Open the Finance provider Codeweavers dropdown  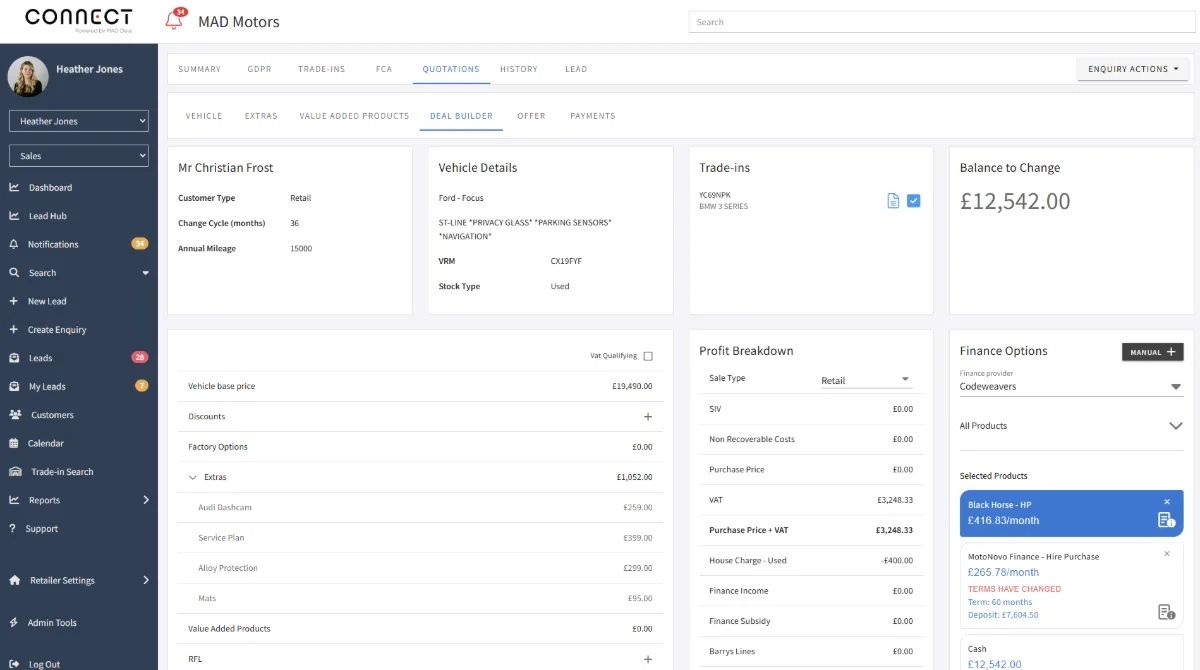click(x=1071, y=385)
